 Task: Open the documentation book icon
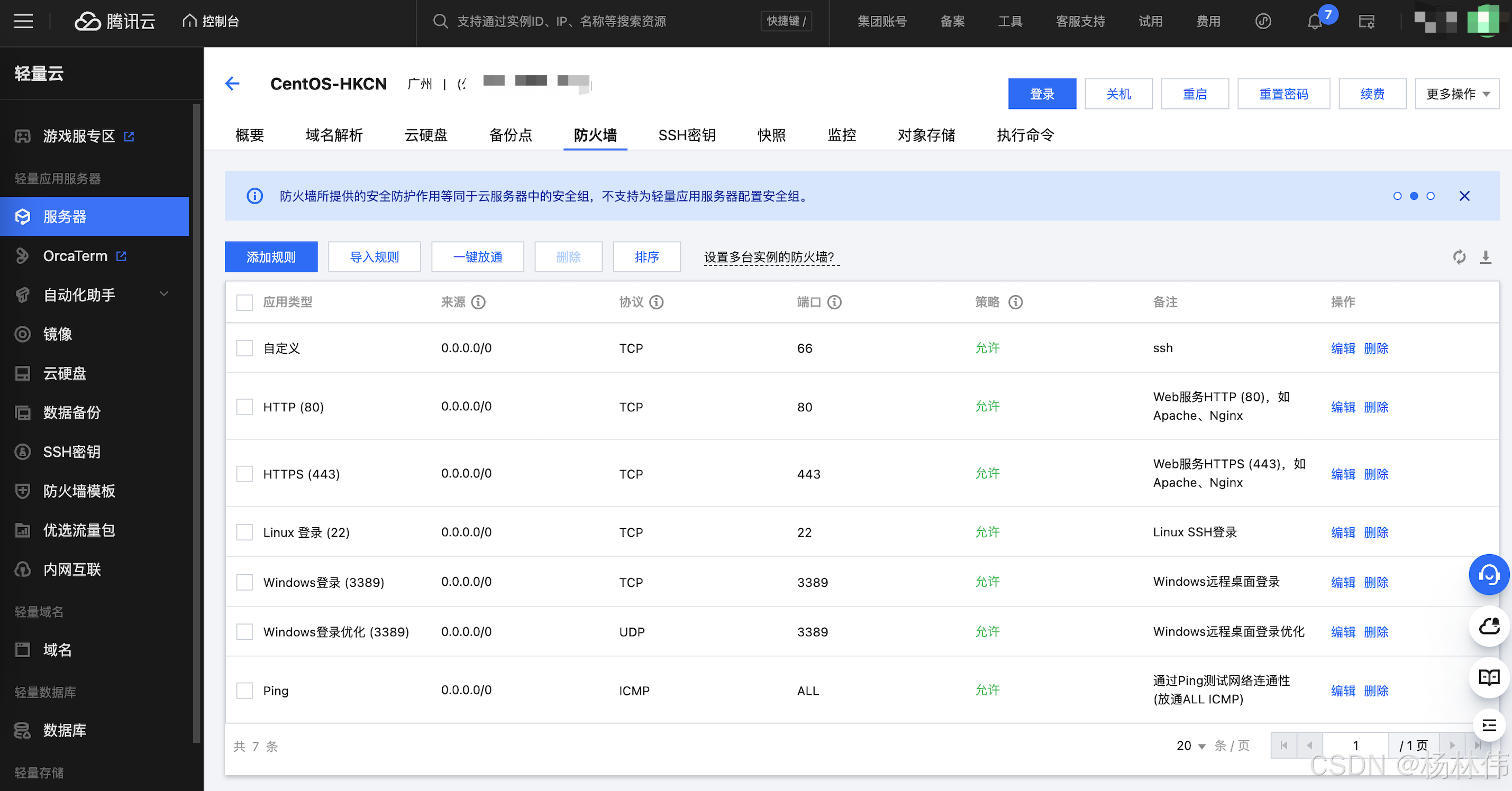tap(1489, 677)
